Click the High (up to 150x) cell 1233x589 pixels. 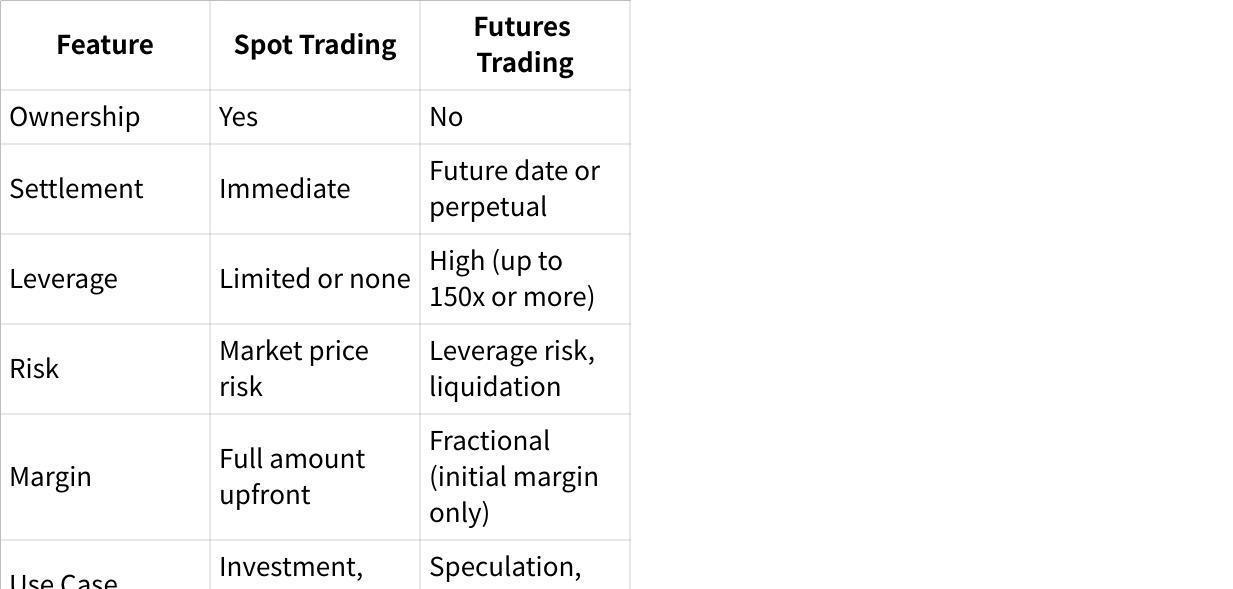511,279
